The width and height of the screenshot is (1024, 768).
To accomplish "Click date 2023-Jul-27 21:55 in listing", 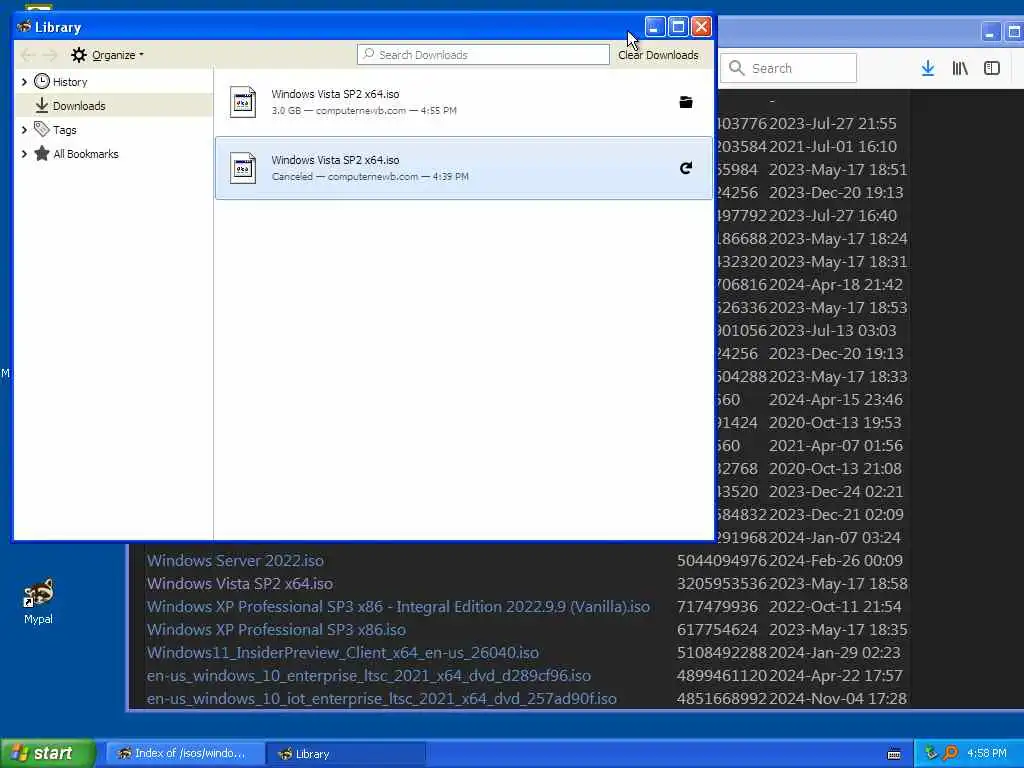I will [833, 123].
